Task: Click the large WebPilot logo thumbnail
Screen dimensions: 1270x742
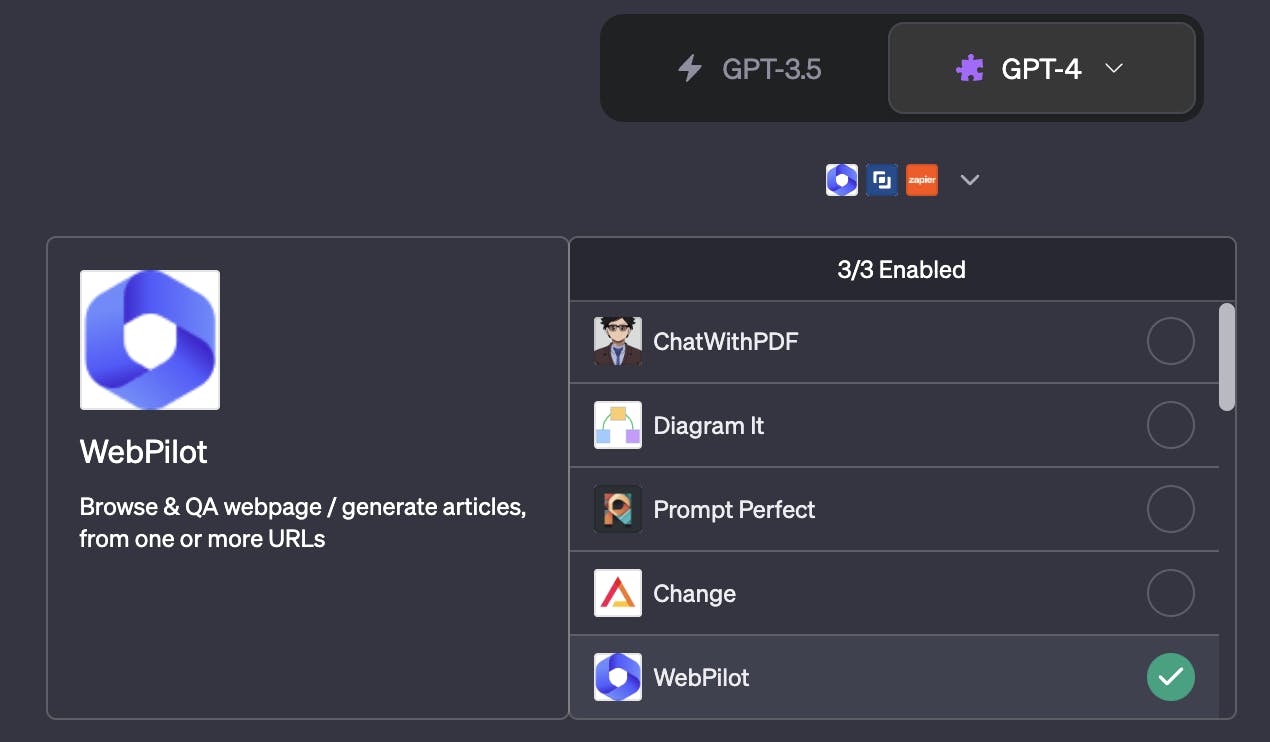Action: (x=150, y=340)
